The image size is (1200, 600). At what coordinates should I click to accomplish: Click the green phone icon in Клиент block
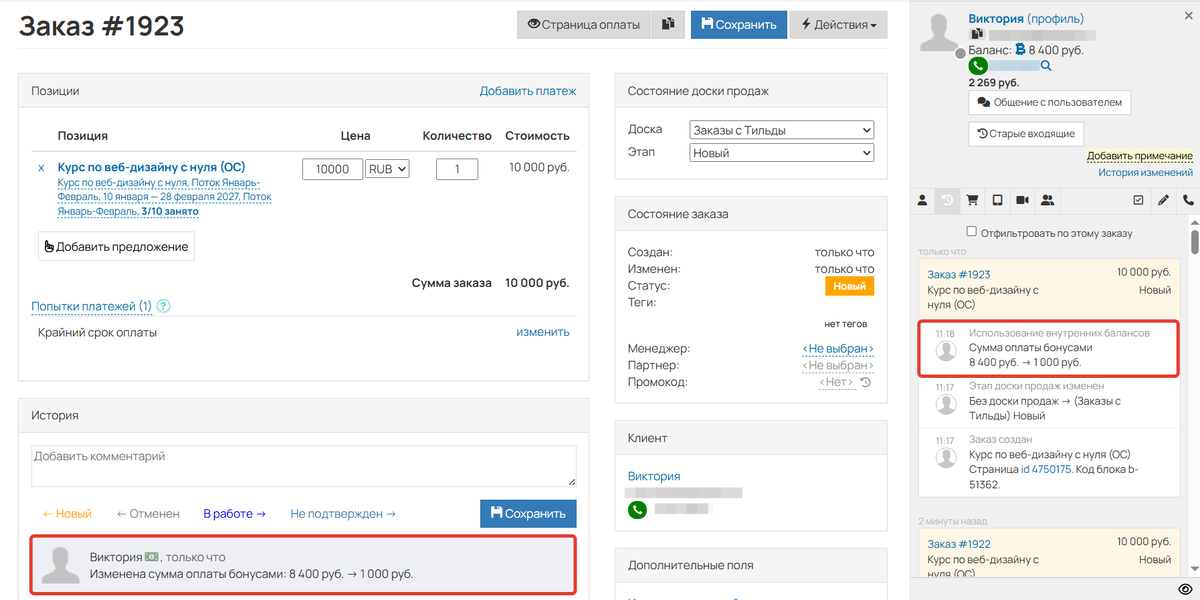(637, 509)
